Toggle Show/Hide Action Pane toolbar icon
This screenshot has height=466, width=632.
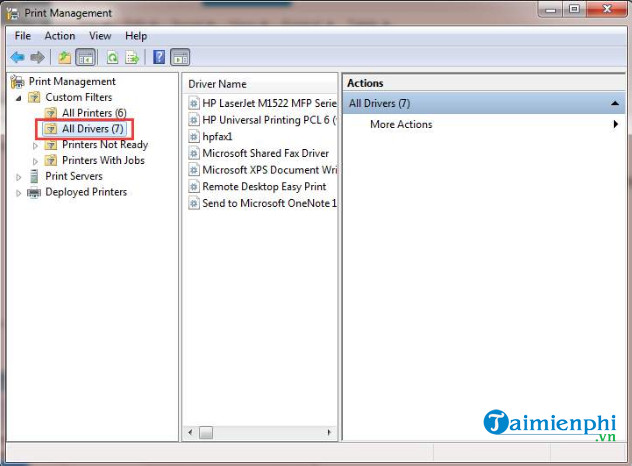[180, 58]
